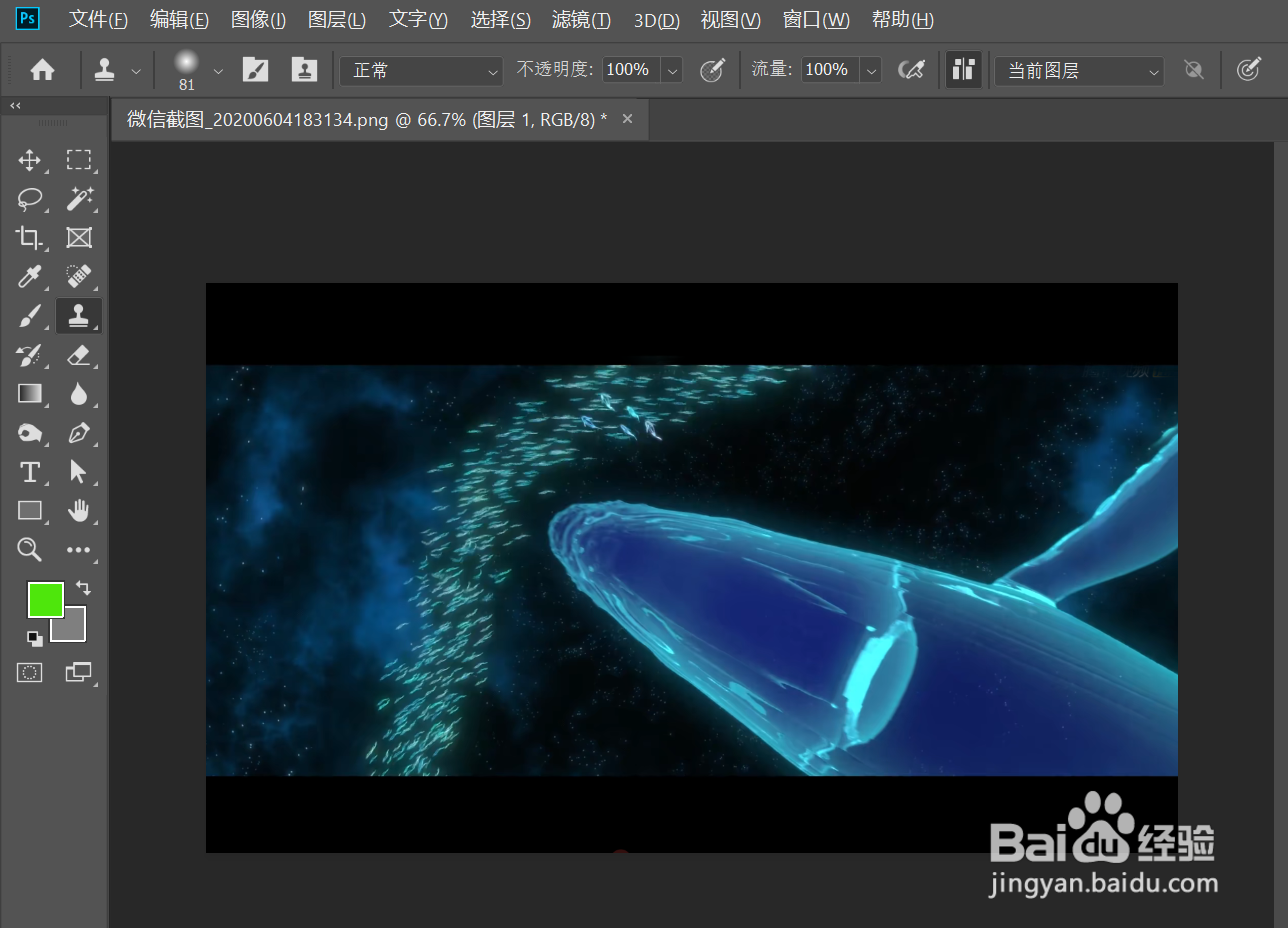Click the brush preview showing size 81

[x=186, y=71]
